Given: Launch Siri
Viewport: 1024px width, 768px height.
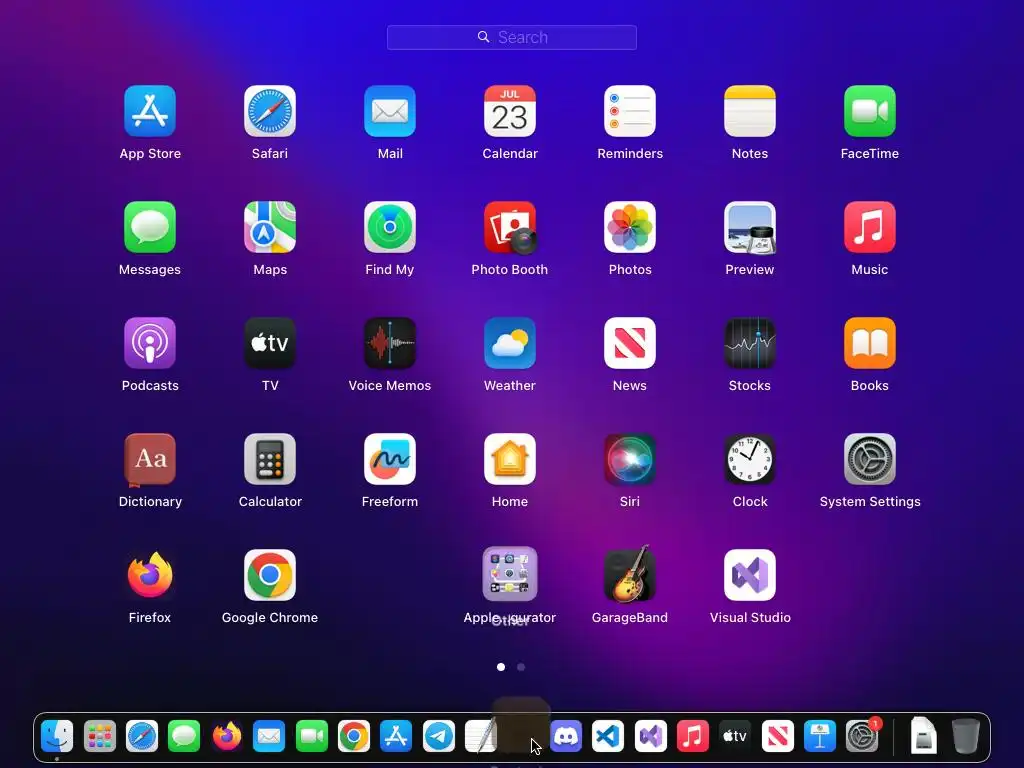Looking at the screenshot, I should [630, 459].
